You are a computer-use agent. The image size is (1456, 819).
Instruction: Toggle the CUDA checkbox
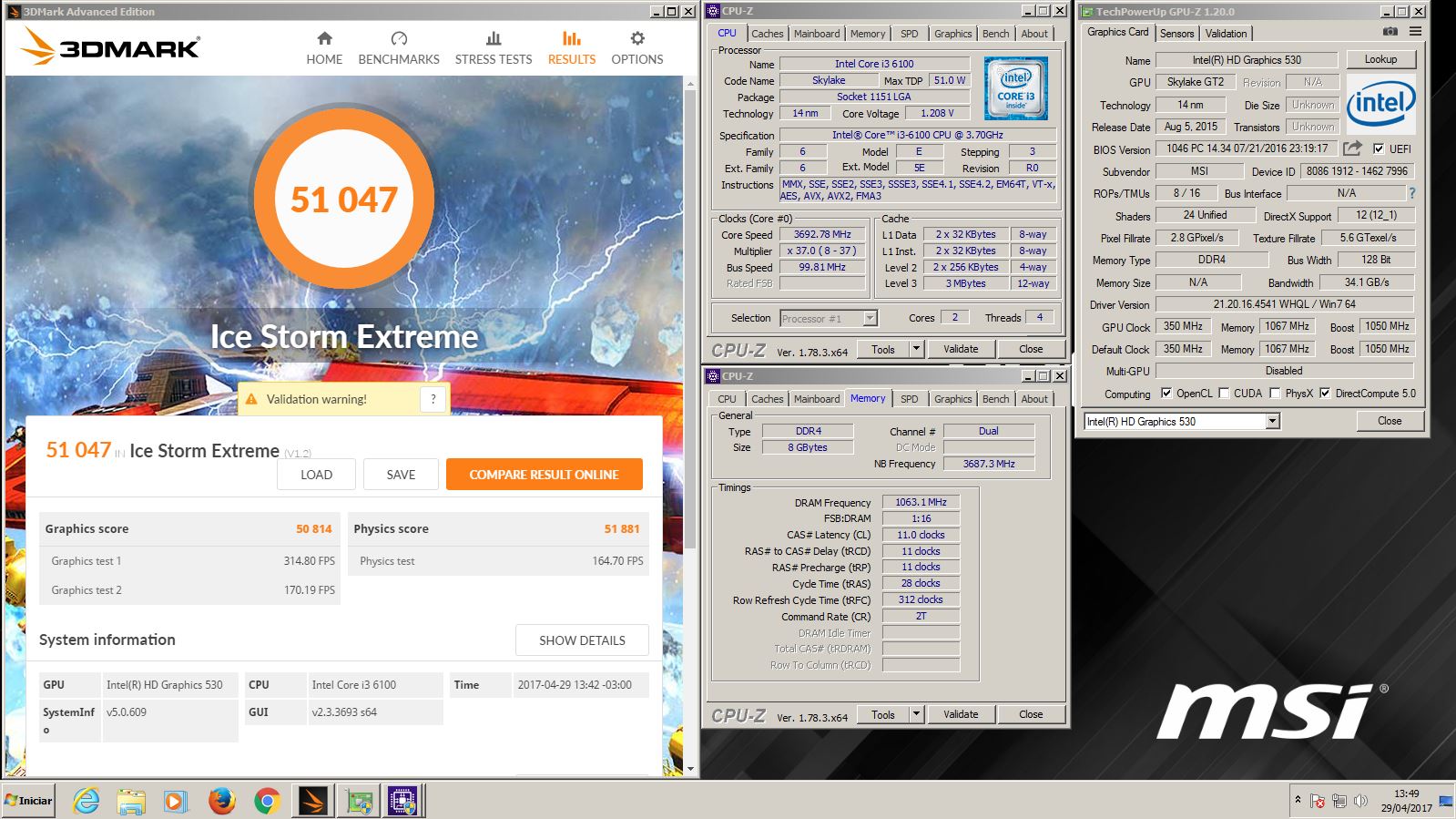pos(1225,394)
